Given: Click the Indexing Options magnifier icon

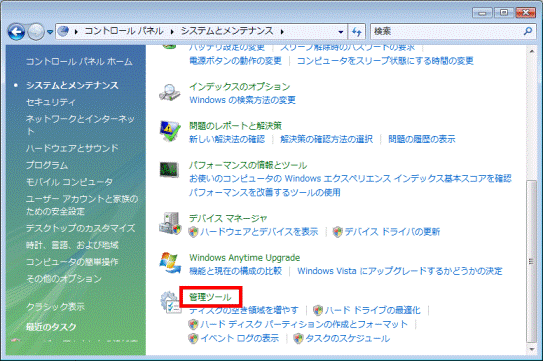Looking at the screenshot, I should tap(170, 93).
